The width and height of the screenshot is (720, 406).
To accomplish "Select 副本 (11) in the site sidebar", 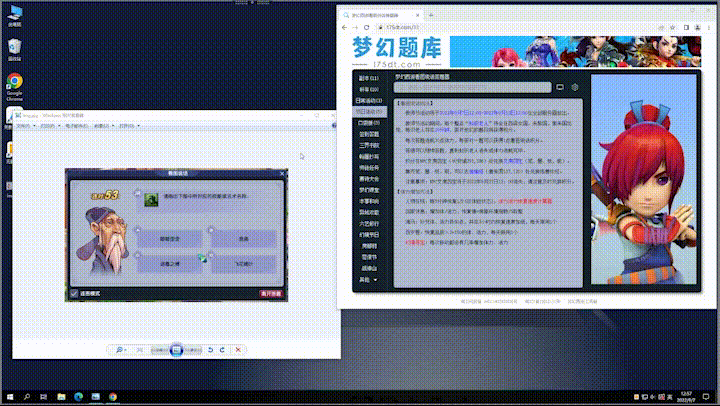I will tap(369, 79).
